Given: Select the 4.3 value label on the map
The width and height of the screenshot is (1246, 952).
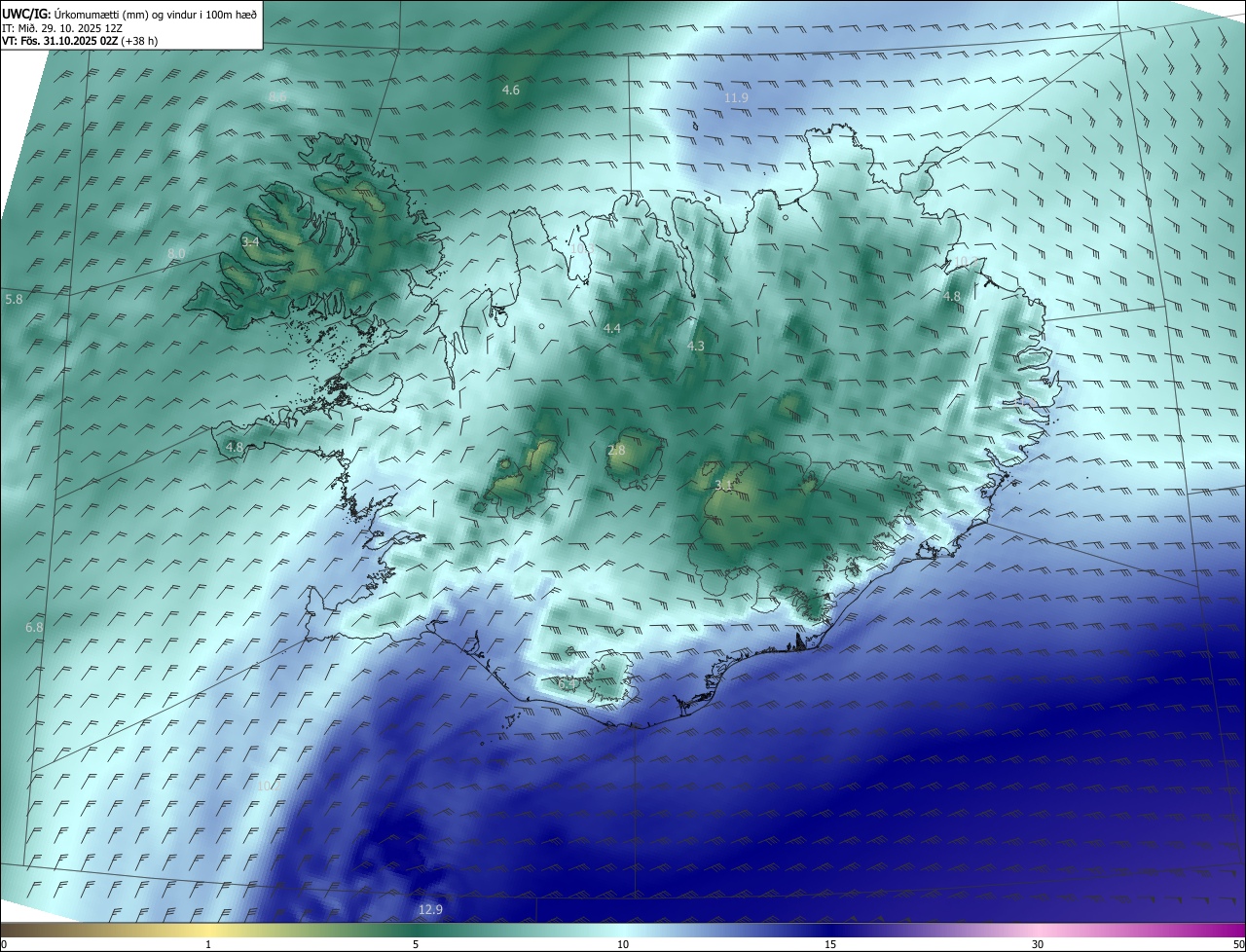Looking at the screenshot, I should pos(695,346).
